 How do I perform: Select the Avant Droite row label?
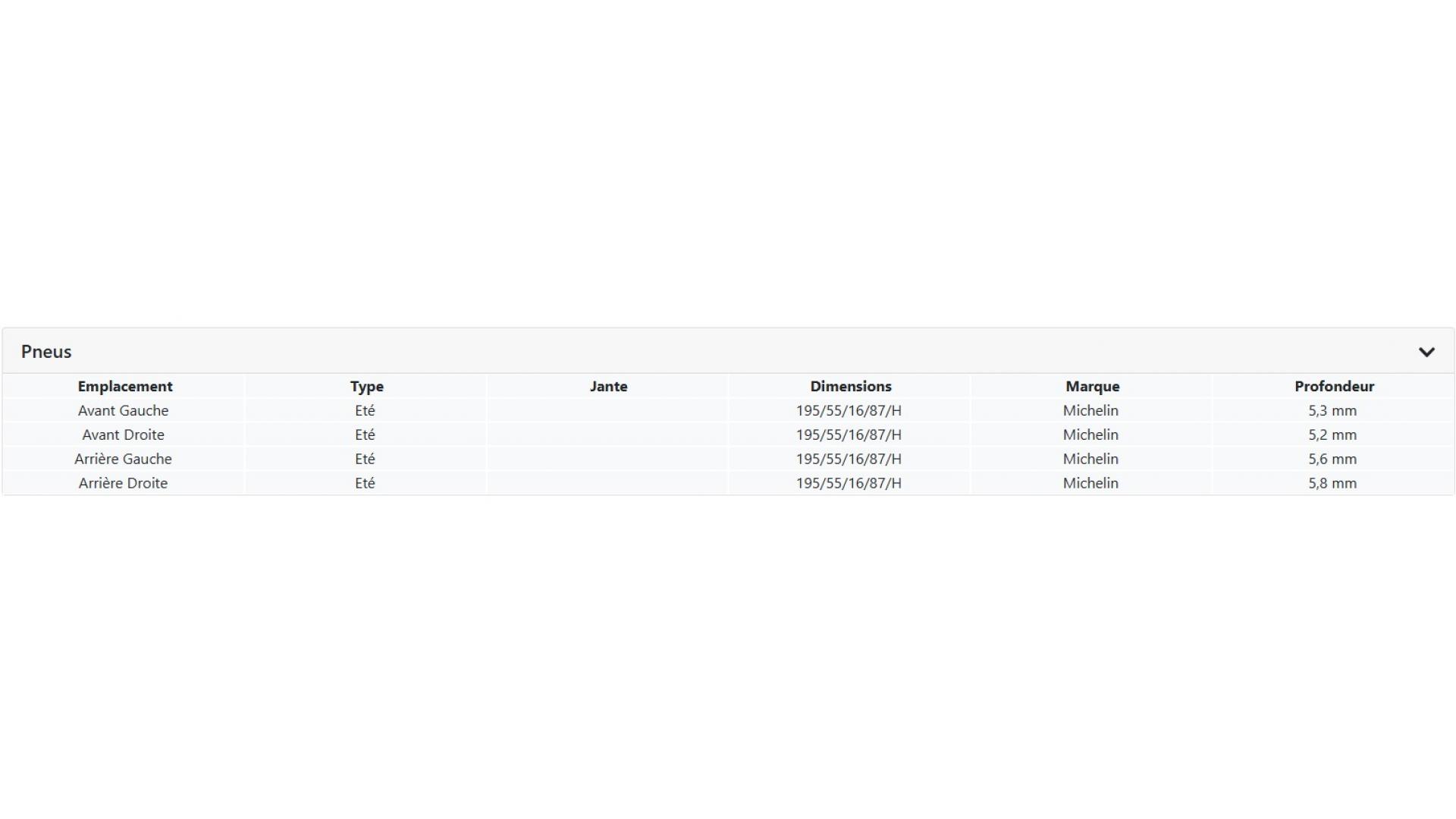click(123, 435)
